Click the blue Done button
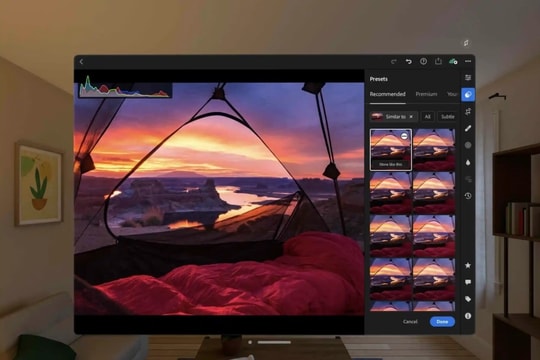 442,321
